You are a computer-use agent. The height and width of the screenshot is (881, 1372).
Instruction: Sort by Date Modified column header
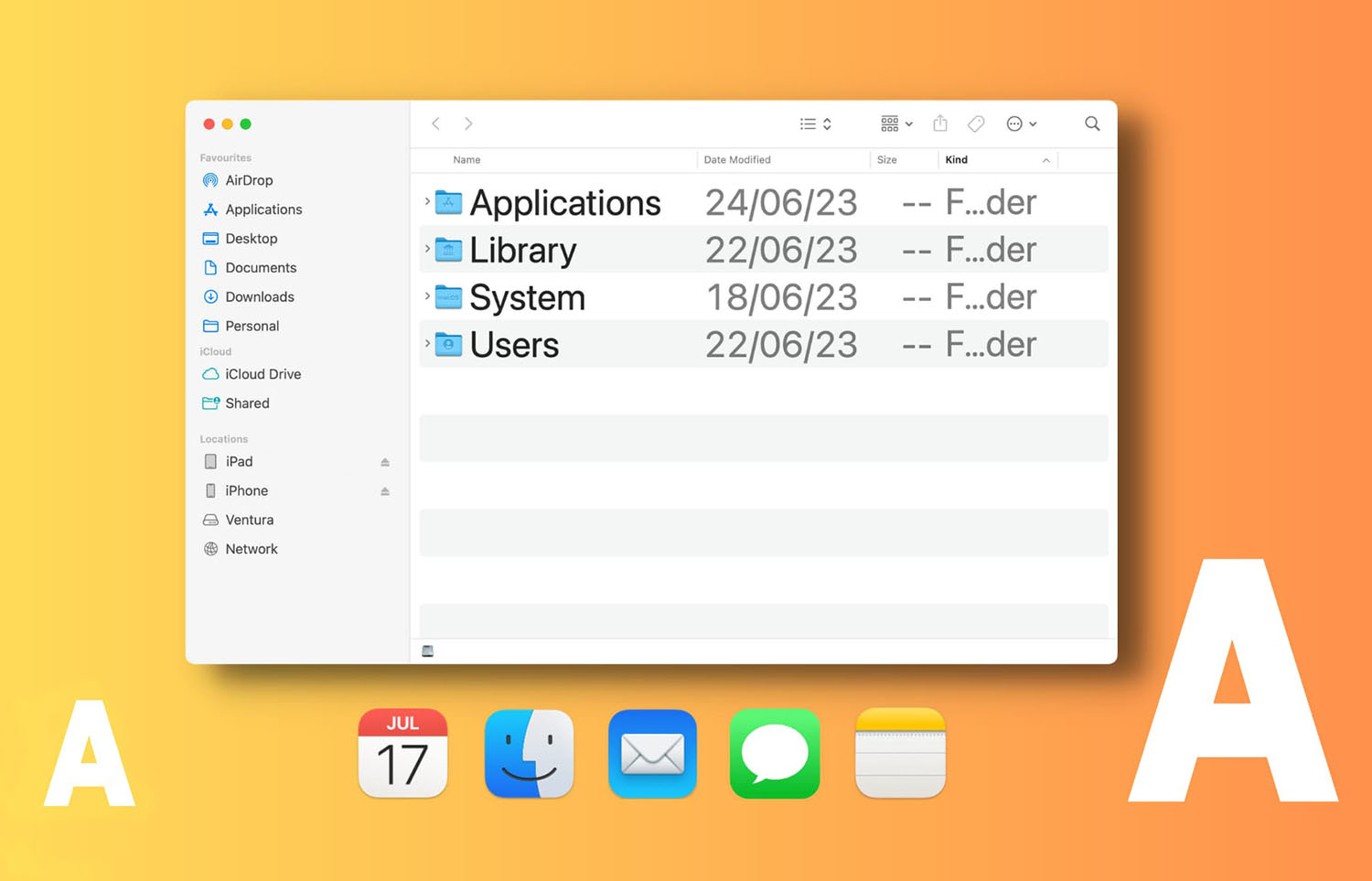[x=737, y=160]
